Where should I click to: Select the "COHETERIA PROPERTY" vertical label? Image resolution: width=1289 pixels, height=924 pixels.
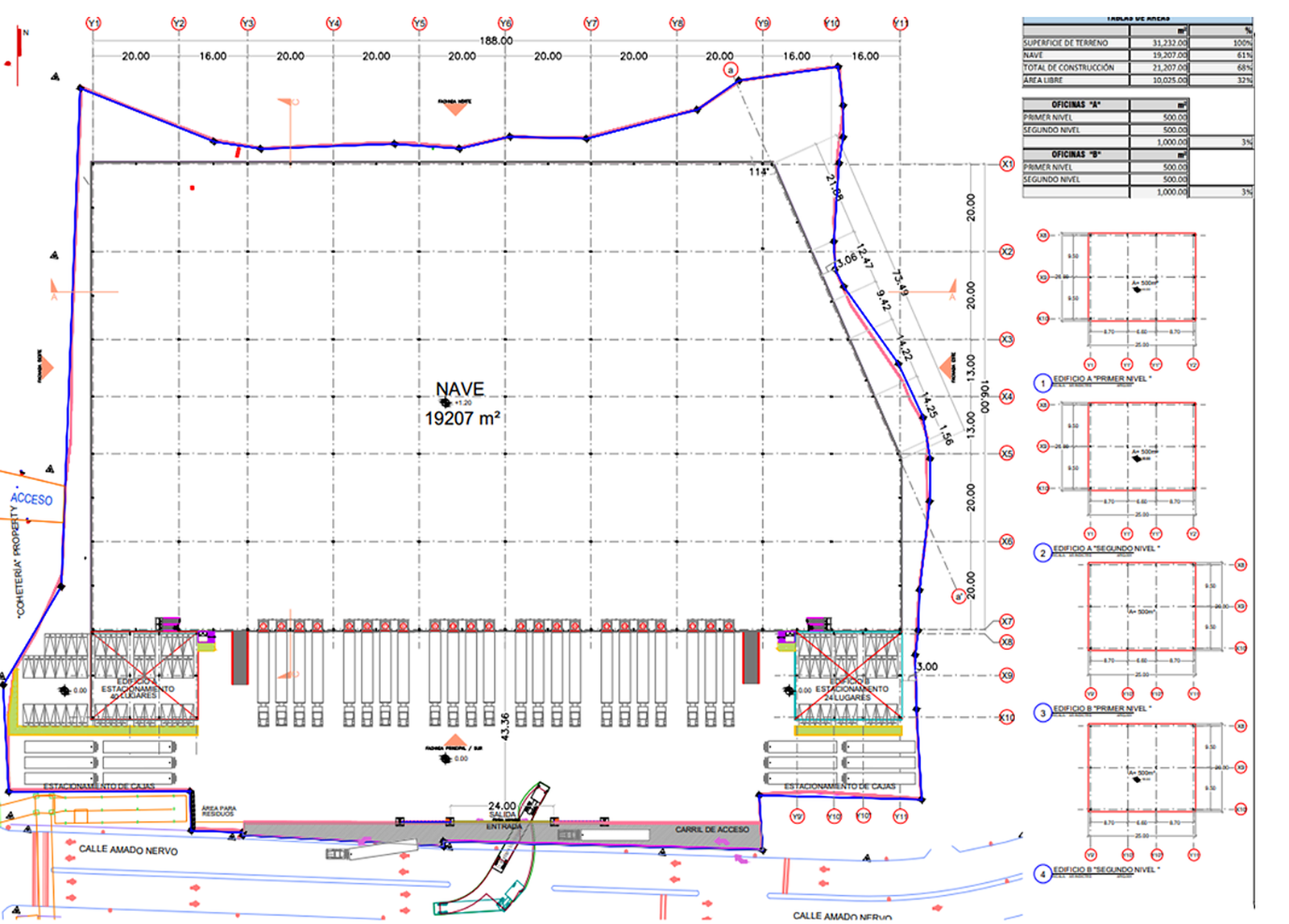pyautogui.click(x=18, y=562)
